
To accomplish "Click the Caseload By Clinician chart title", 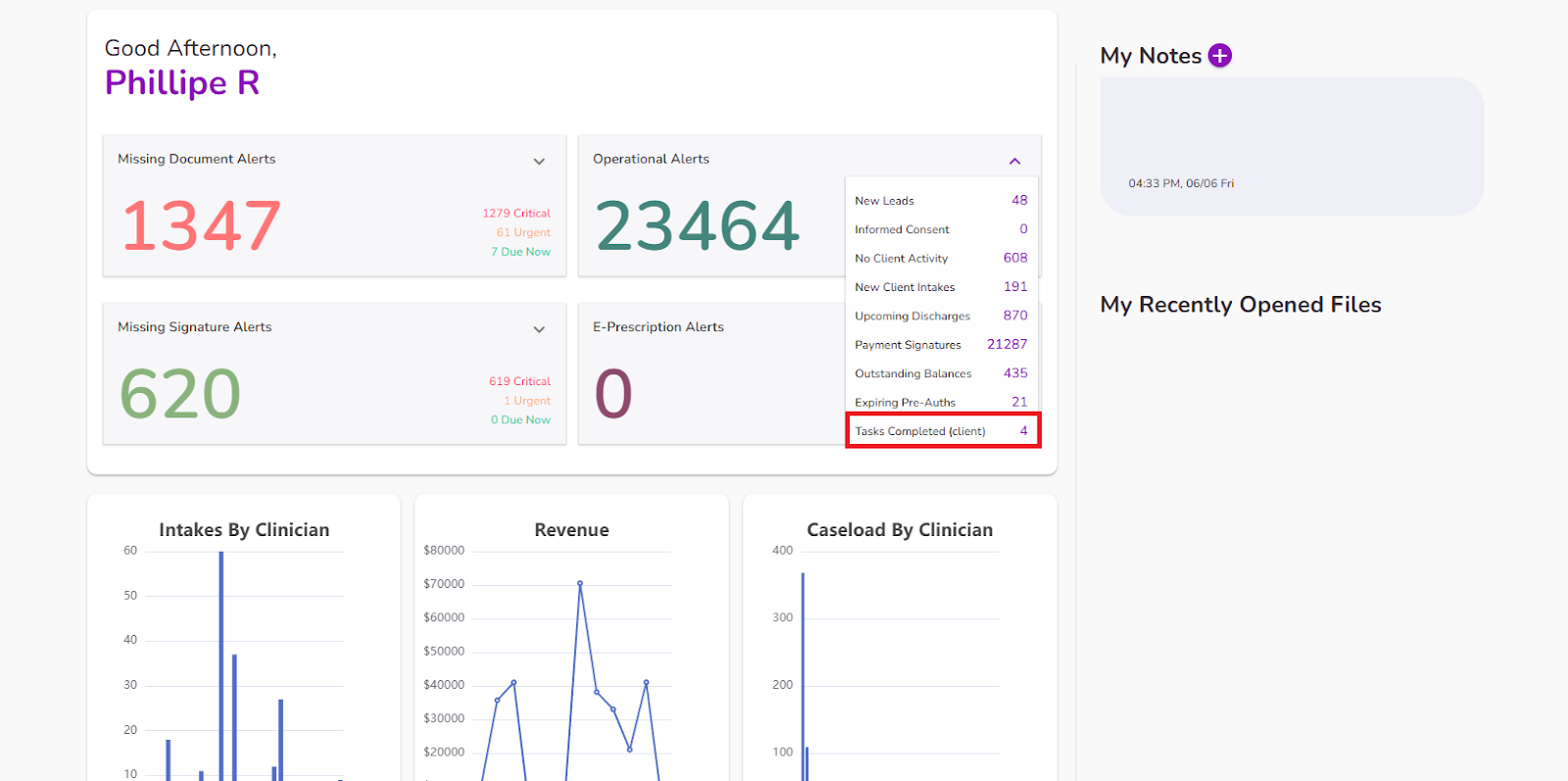I will [x=900, y=530].
